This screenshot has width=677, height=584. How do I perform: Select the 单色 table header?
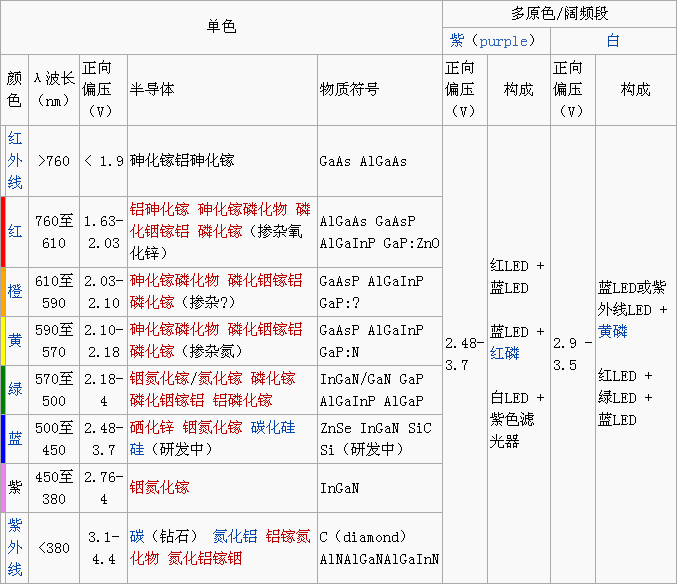tap(221, 27)
